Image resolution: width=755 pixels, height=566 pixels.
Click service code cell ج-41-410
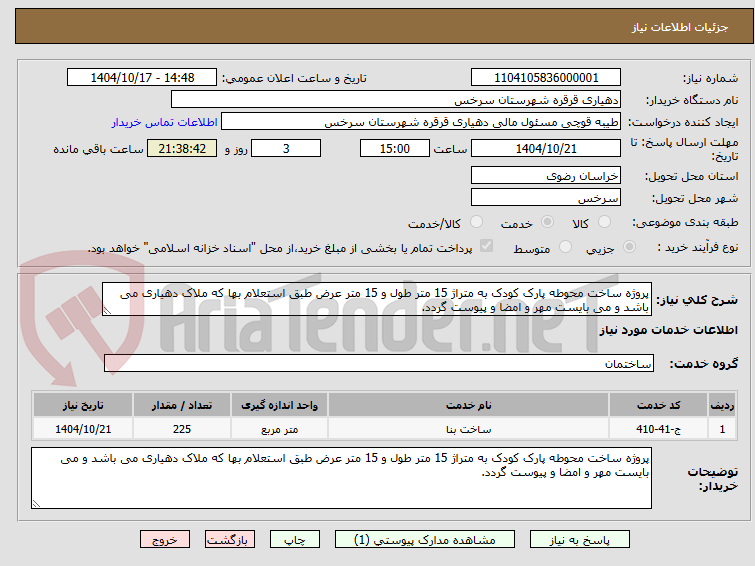658,429
